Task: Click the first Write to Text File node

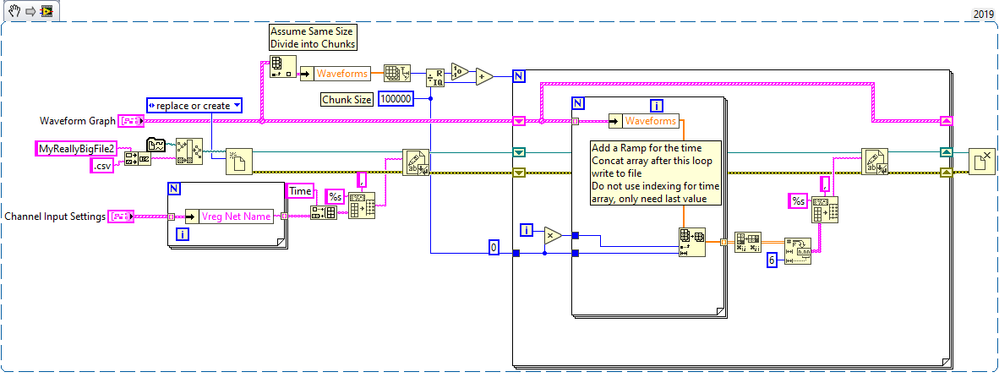Action: (416, 161)
